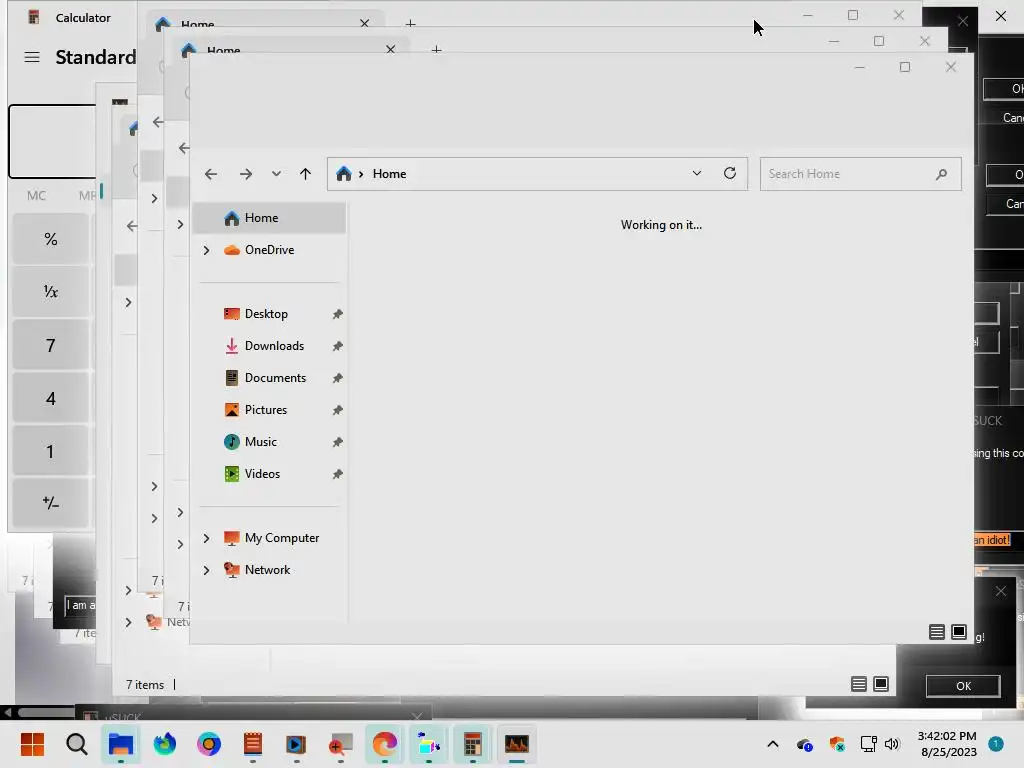1024x768 pixels.
Task: Open OneDrive in navigation pane
Action: click(x=269, y=249)
